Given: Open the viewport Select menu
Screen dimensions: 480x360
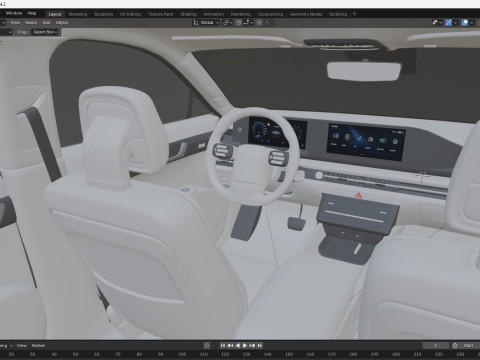Looking at the screenshot, I should click(31, 23).
